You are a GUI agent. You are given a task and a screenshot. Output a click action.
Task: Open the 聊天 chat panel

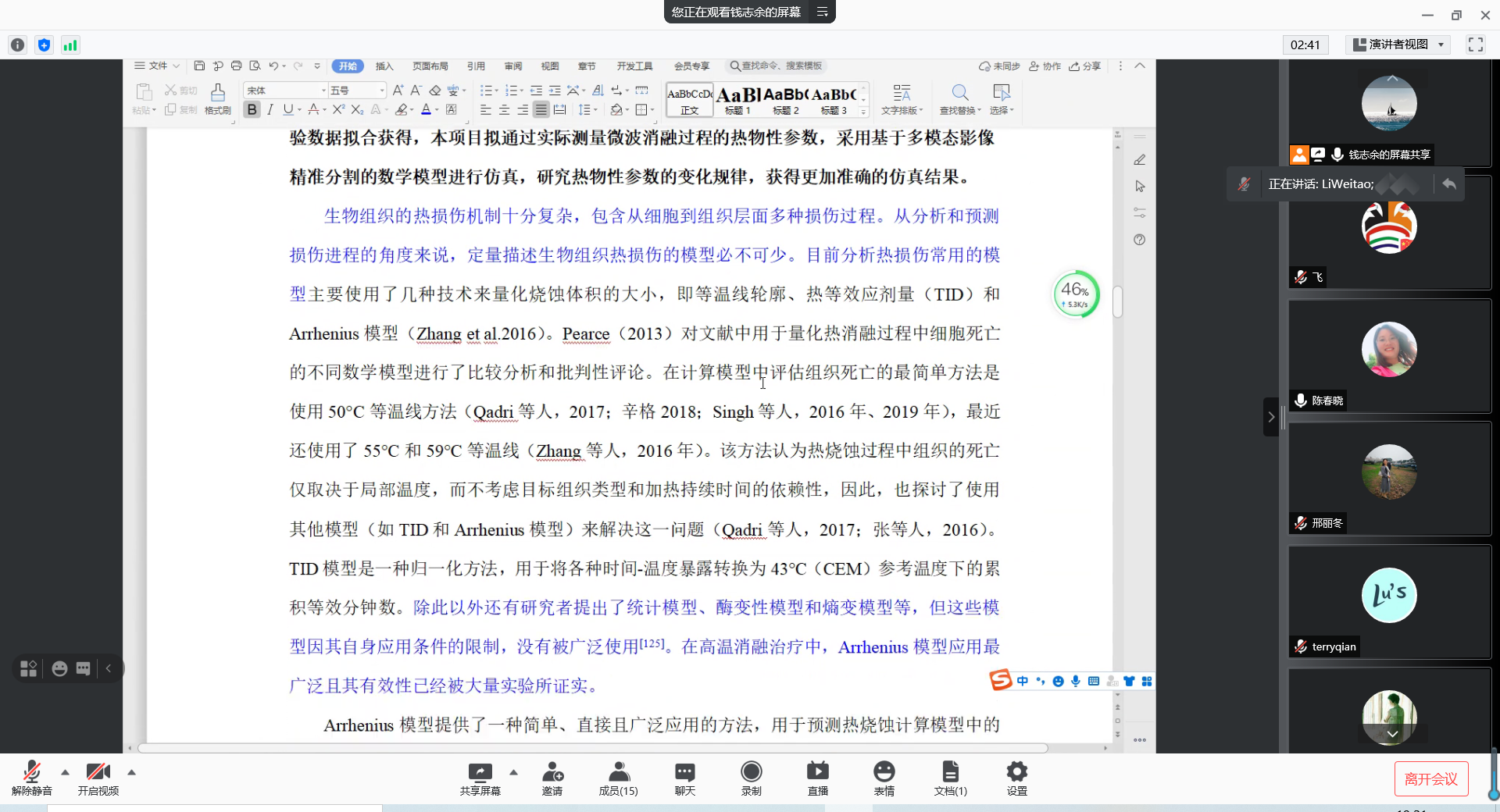(x=684, y=777)
